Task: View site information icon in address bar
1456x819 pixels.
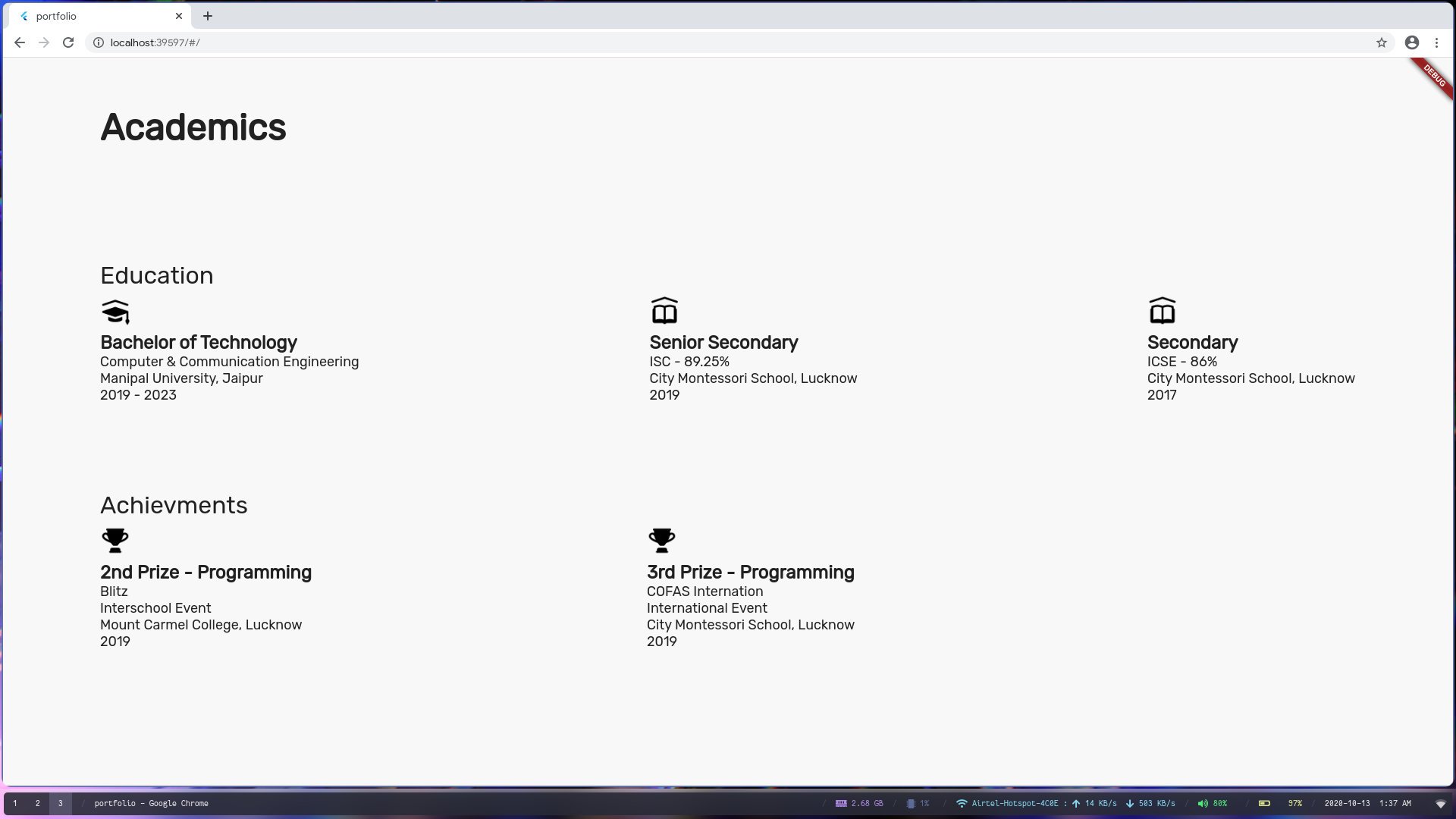Action: (99, 42)
